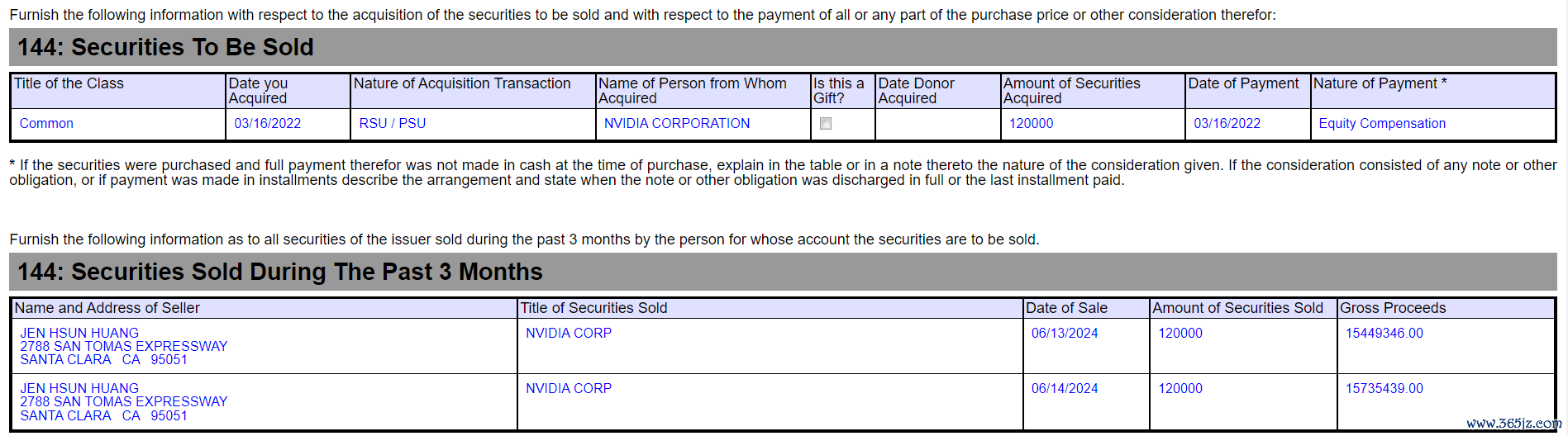Click the 'Name and Address of Seller' column header
The height and width of the screenshot is (436, 1568).
tap(107, 308)
